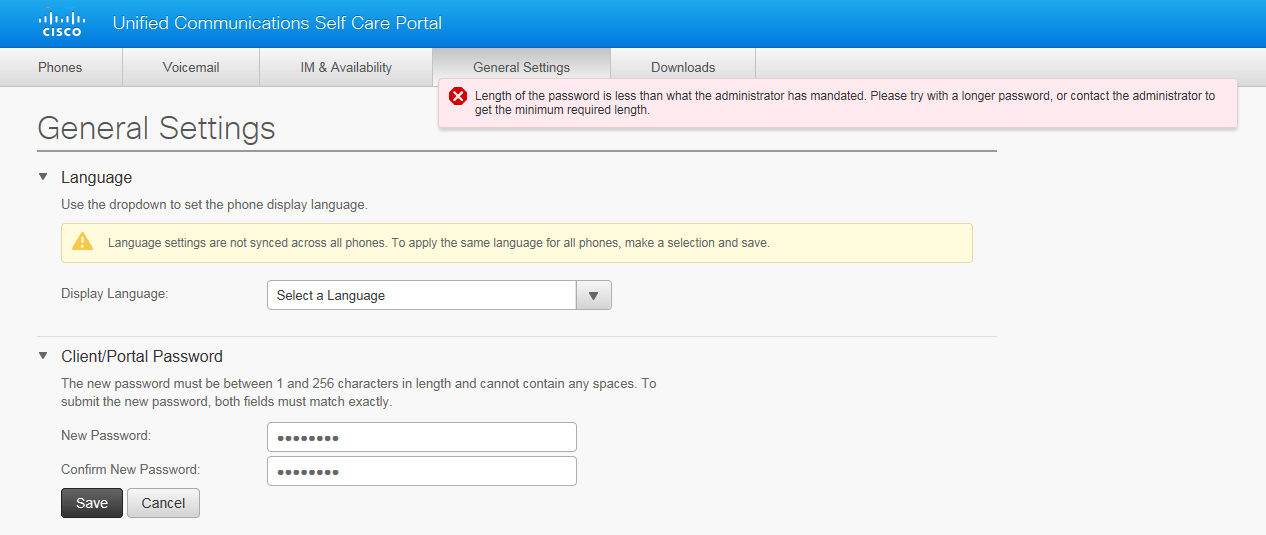
Task: Focus the New Password field
Action: [x=422, y=437]
